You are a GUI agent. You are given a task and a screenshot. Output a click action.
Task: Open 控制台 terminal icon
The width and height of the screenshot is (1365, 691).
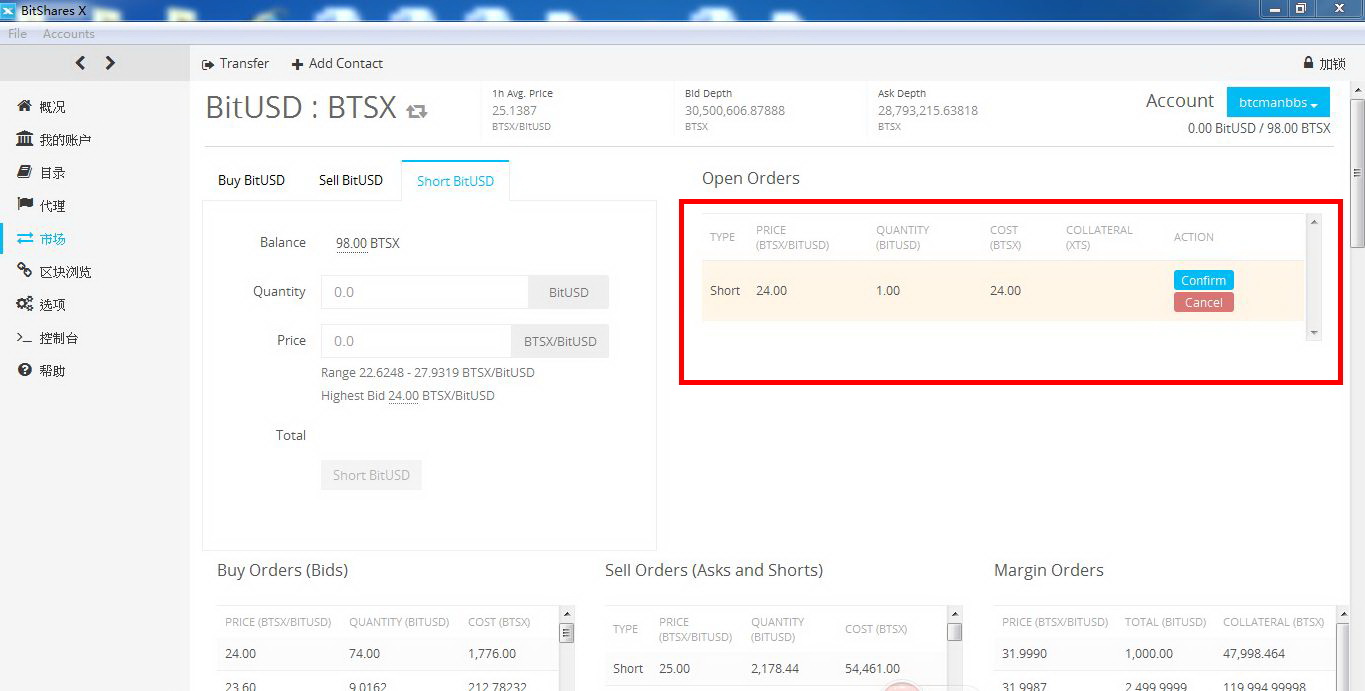(x=25, y=338)
